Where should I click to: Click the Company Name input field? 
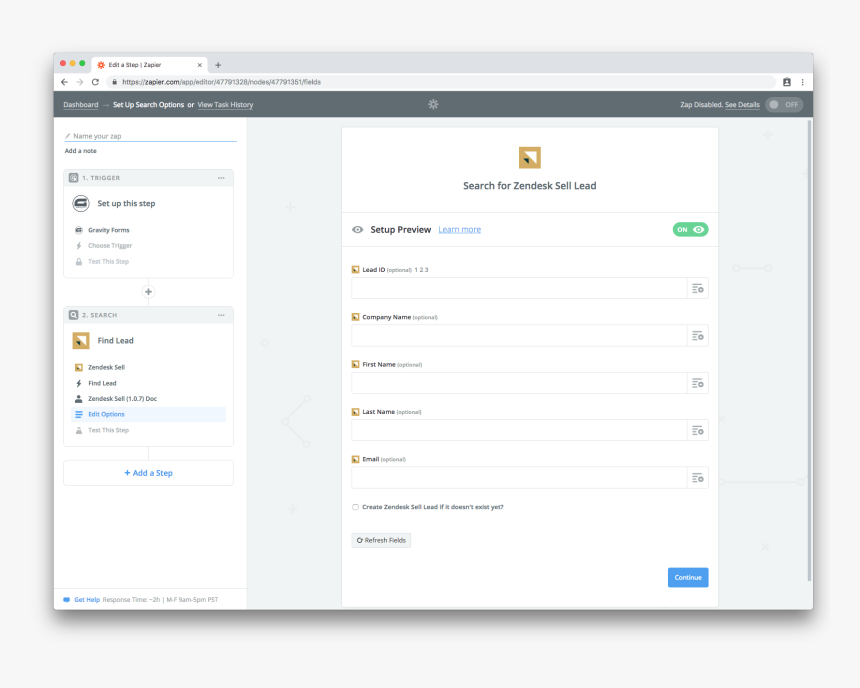click(x=519, y=336)
